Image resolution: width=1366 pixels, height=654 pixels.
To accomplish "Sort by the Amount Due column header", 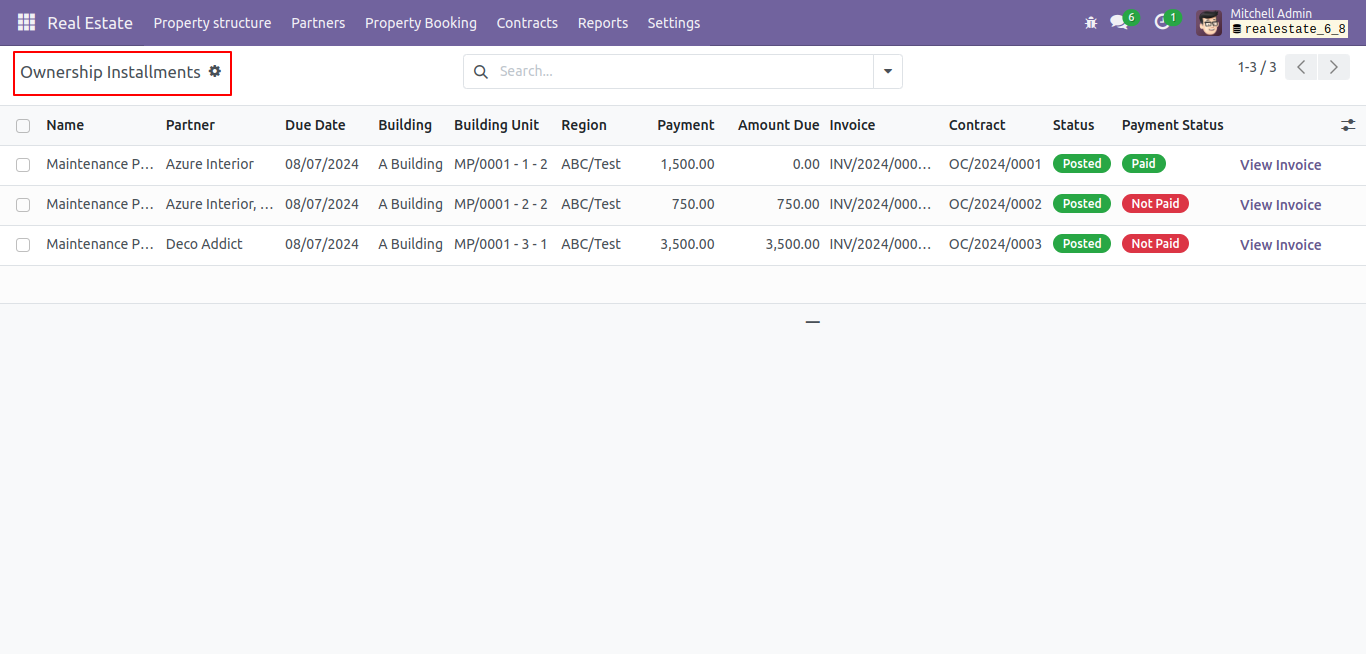I will [779, 125].
